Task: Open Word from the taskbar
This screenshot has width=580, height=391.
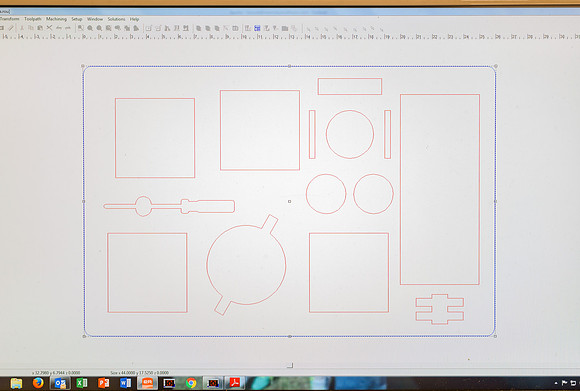Action: [x=125, y=383]
